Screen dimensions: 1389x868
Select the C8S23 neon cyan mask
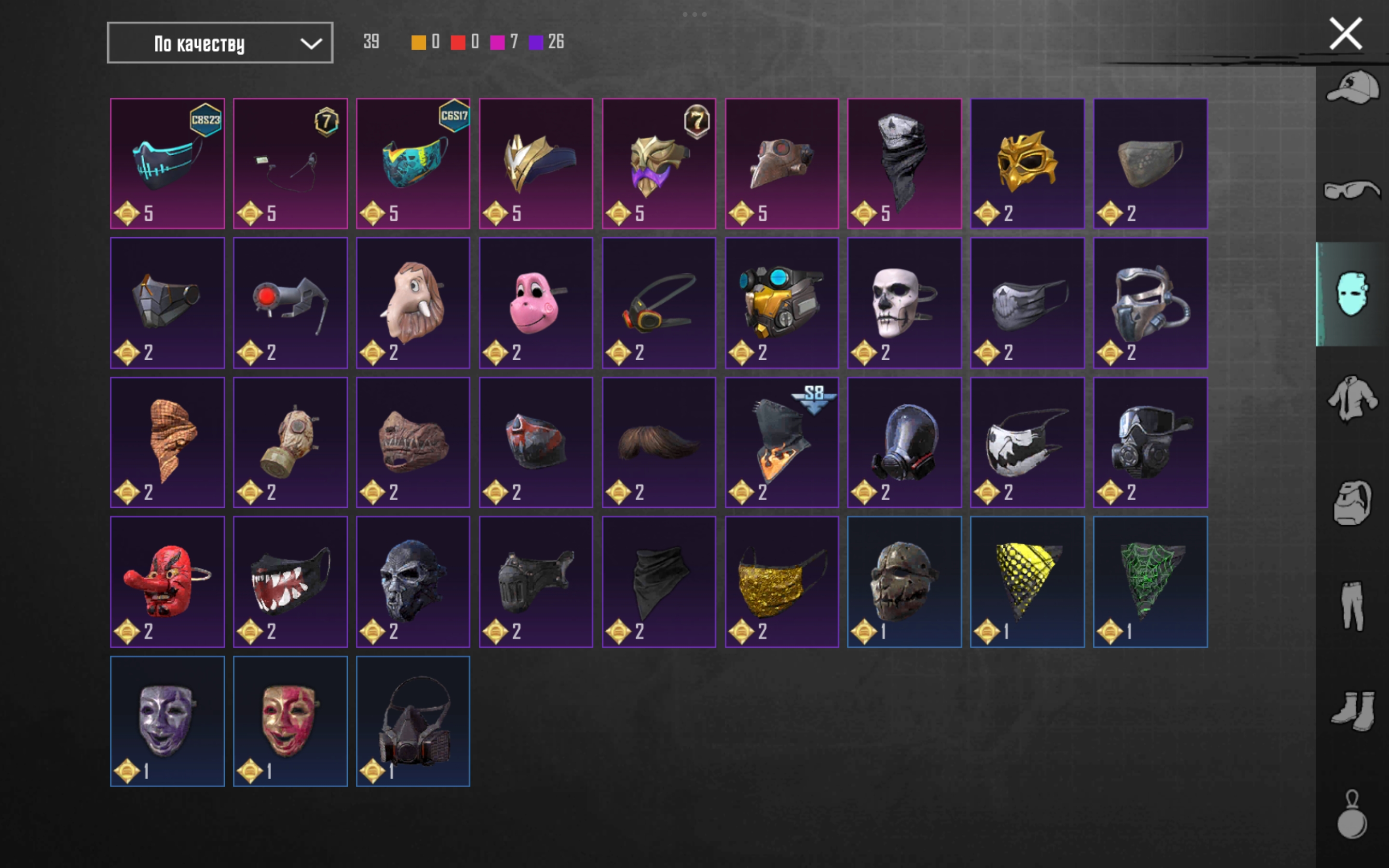coord(168,163)
